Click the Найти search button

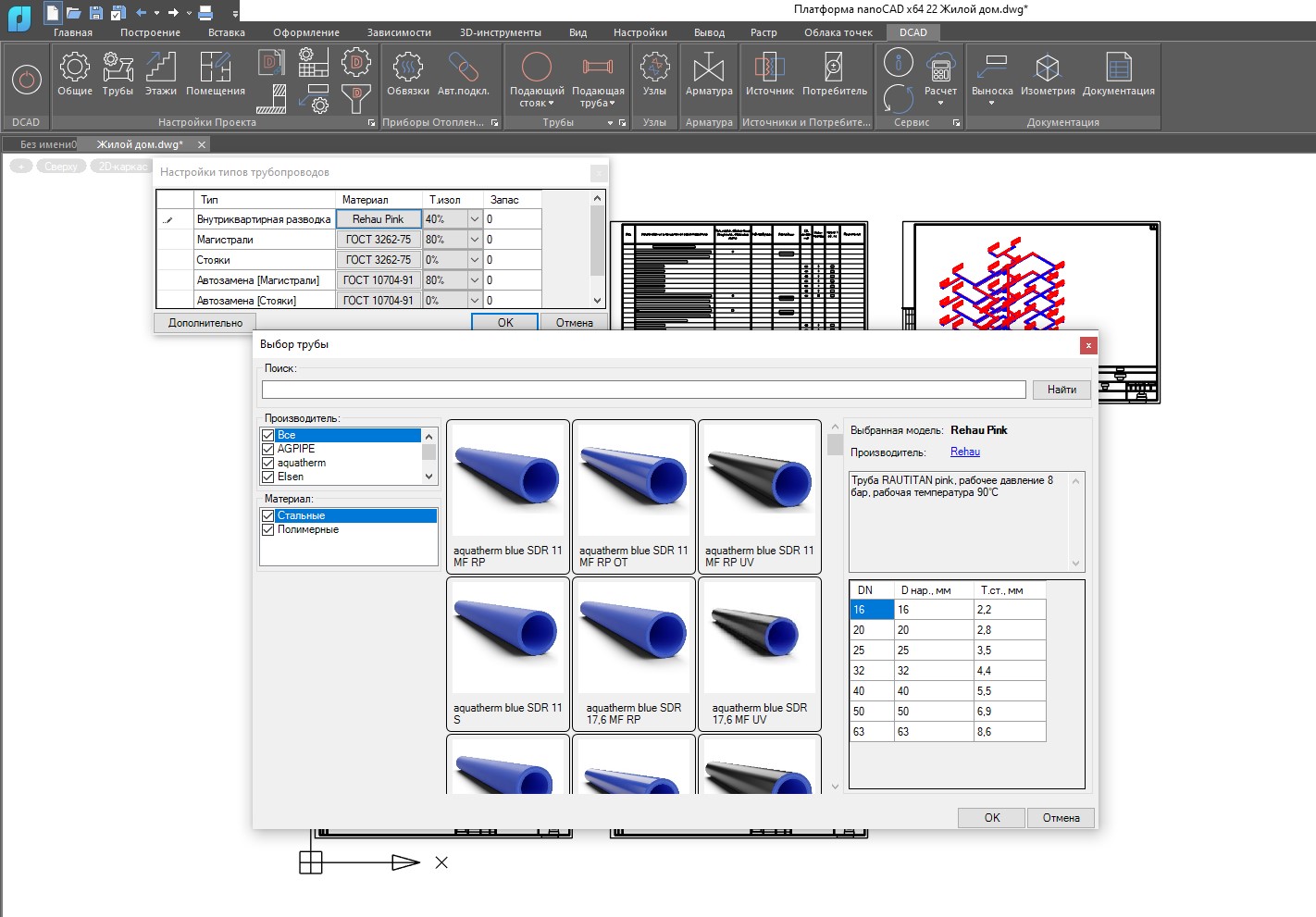(x=1061, y=390)
